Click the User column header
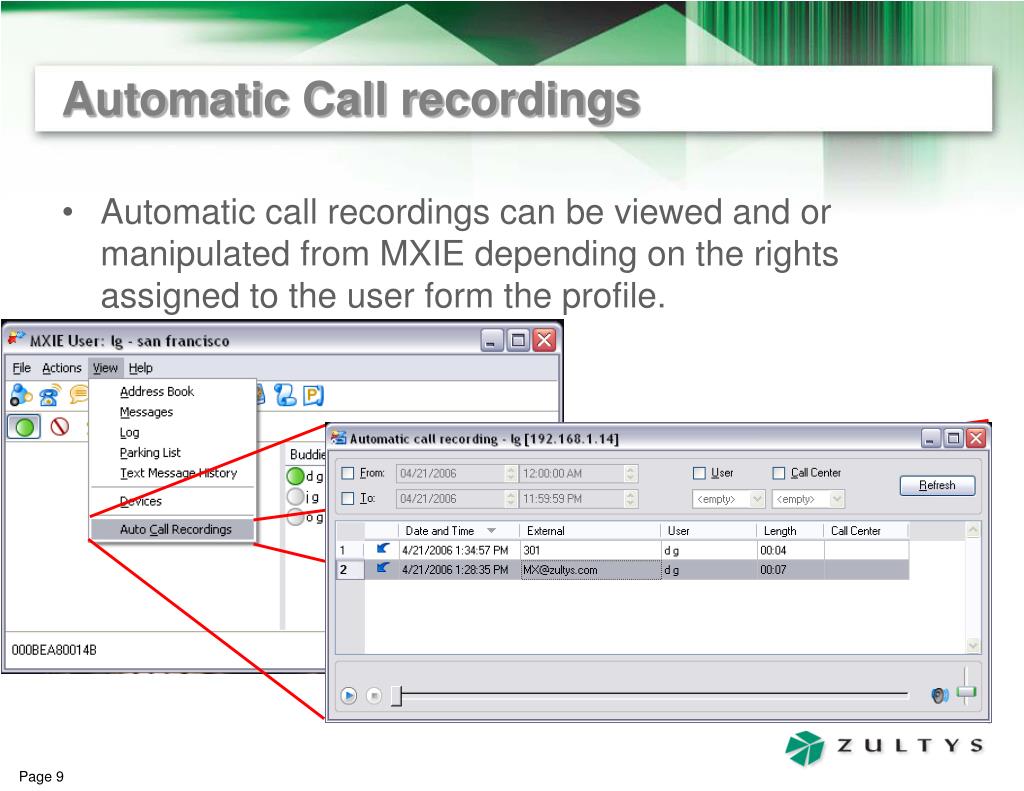Viewport: 1024px width, 791px height. (709, 530)
